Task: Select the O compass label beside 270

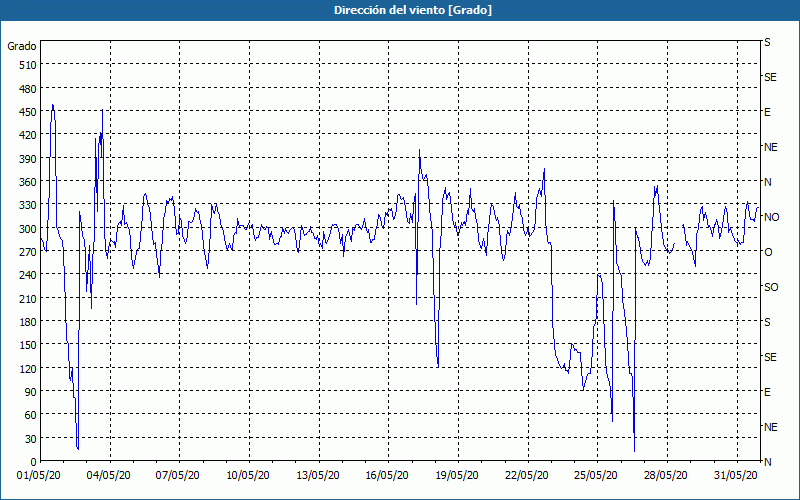Action: (768, 252)
